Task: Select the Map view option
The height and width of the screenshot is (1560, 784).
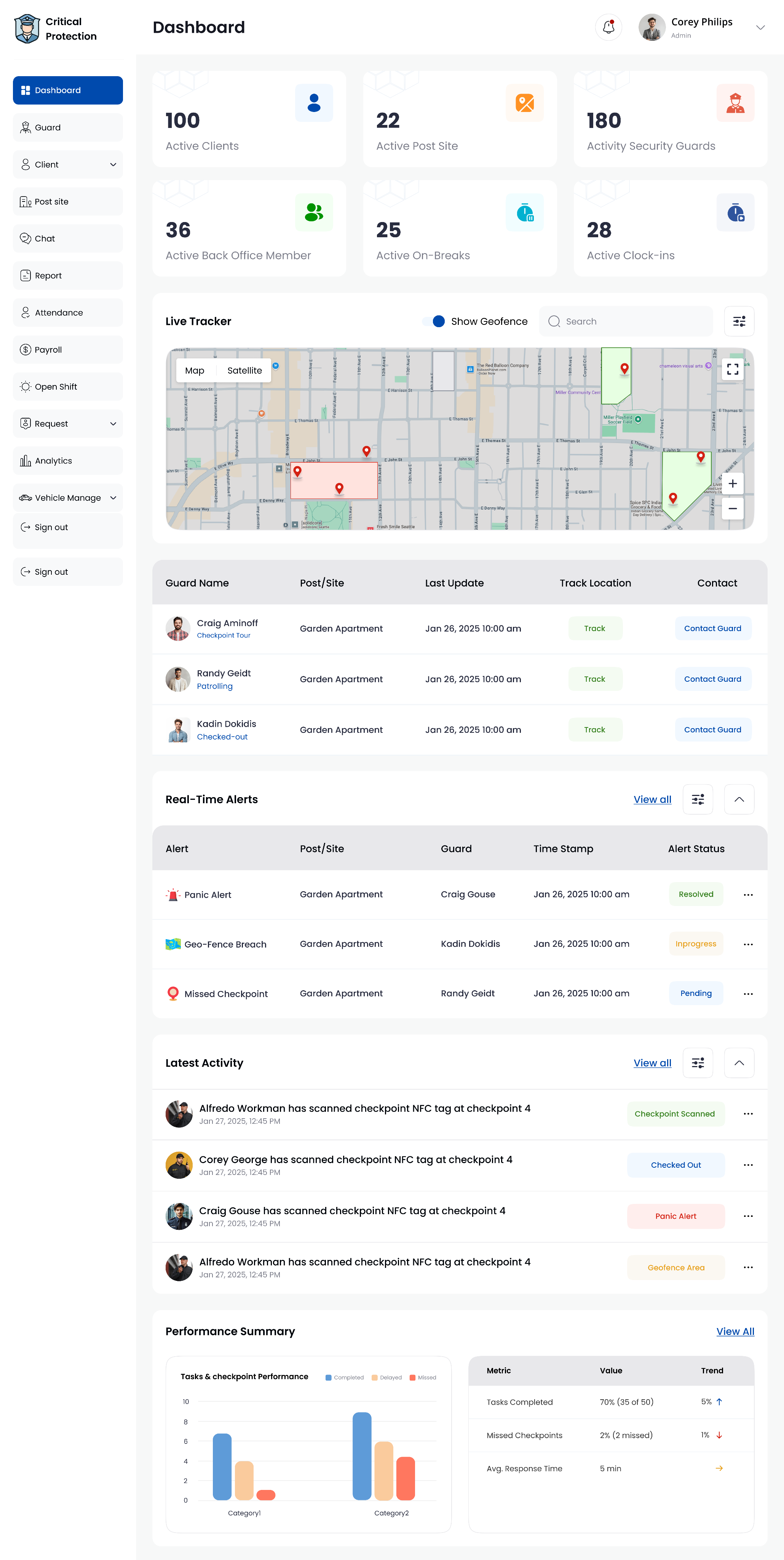Action: click(x=194, y=371)
